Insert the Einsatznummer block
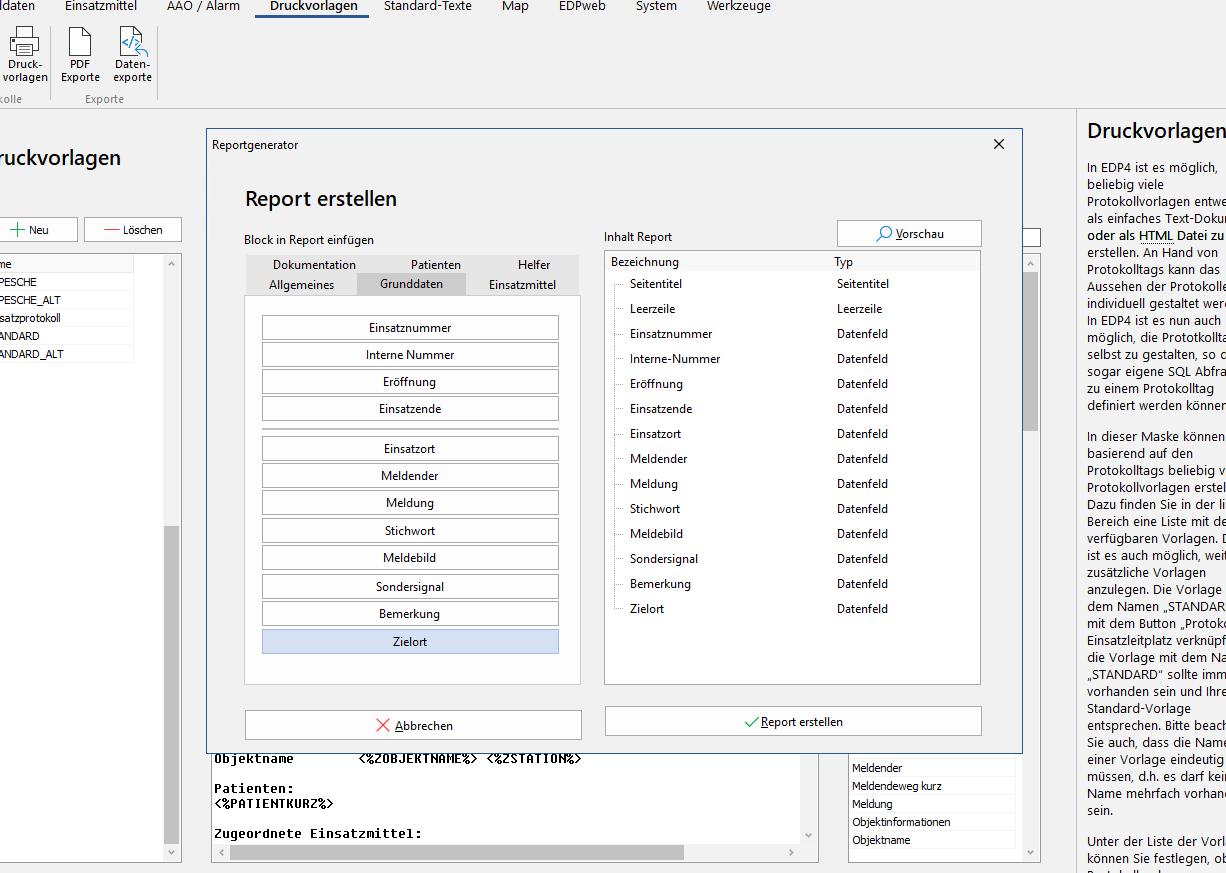The width and height of the screenshot is (1226, 873). [410, 328]
